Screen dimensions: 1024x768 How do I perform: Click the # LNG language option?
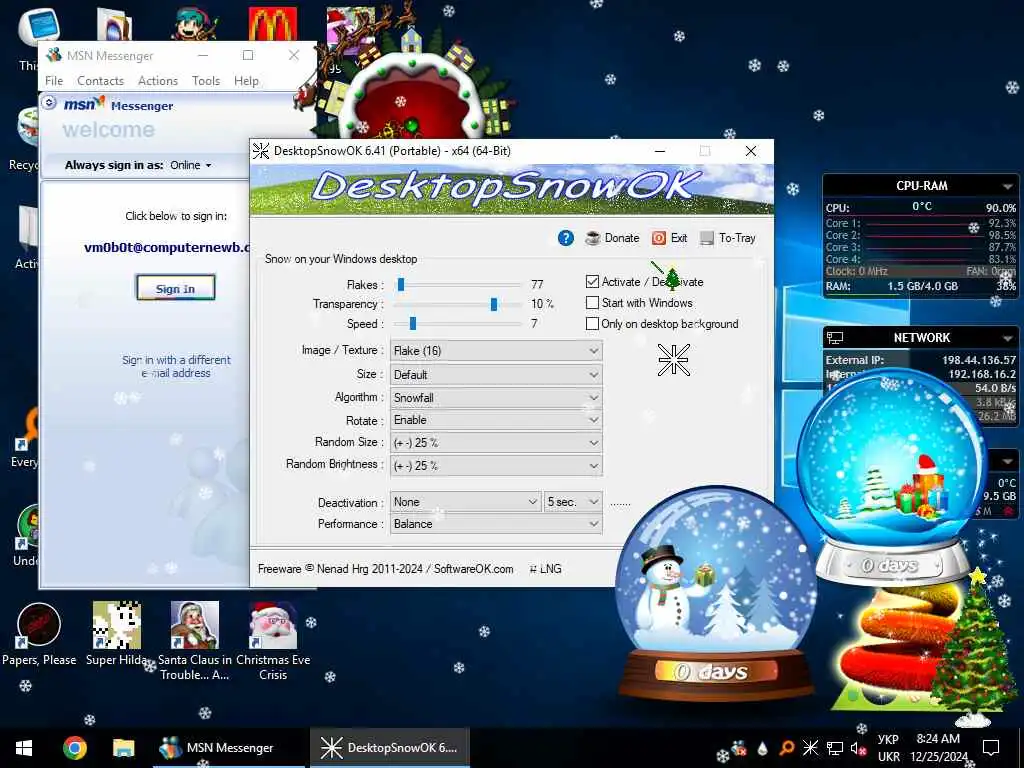point(545,569)
